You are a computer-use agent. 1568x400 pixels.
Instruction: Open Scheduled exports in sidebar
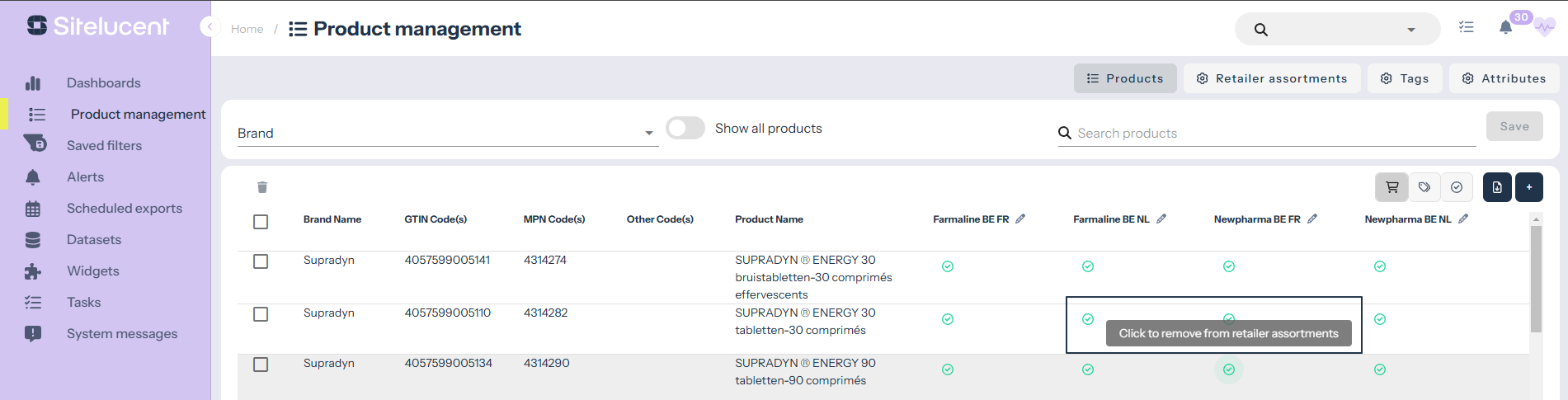pos(124,209)
